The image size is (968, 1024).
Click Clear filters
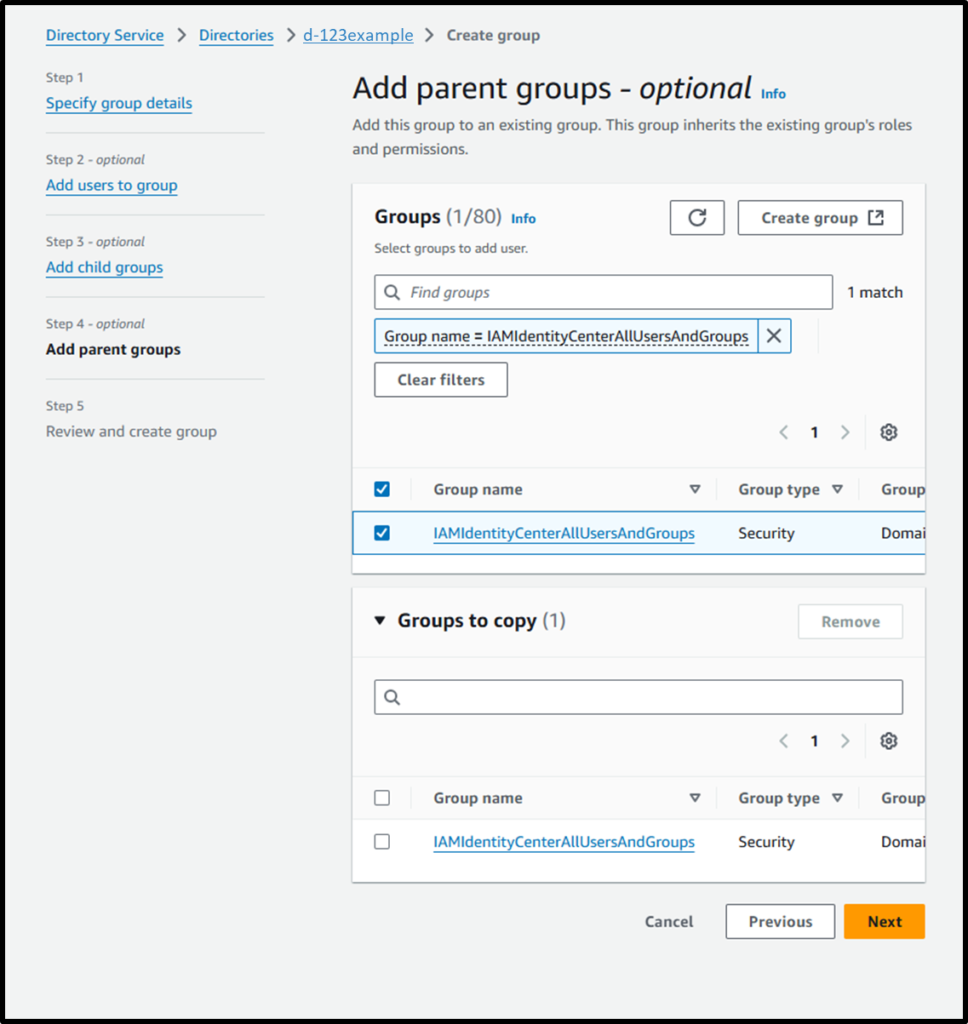(441, 379)
